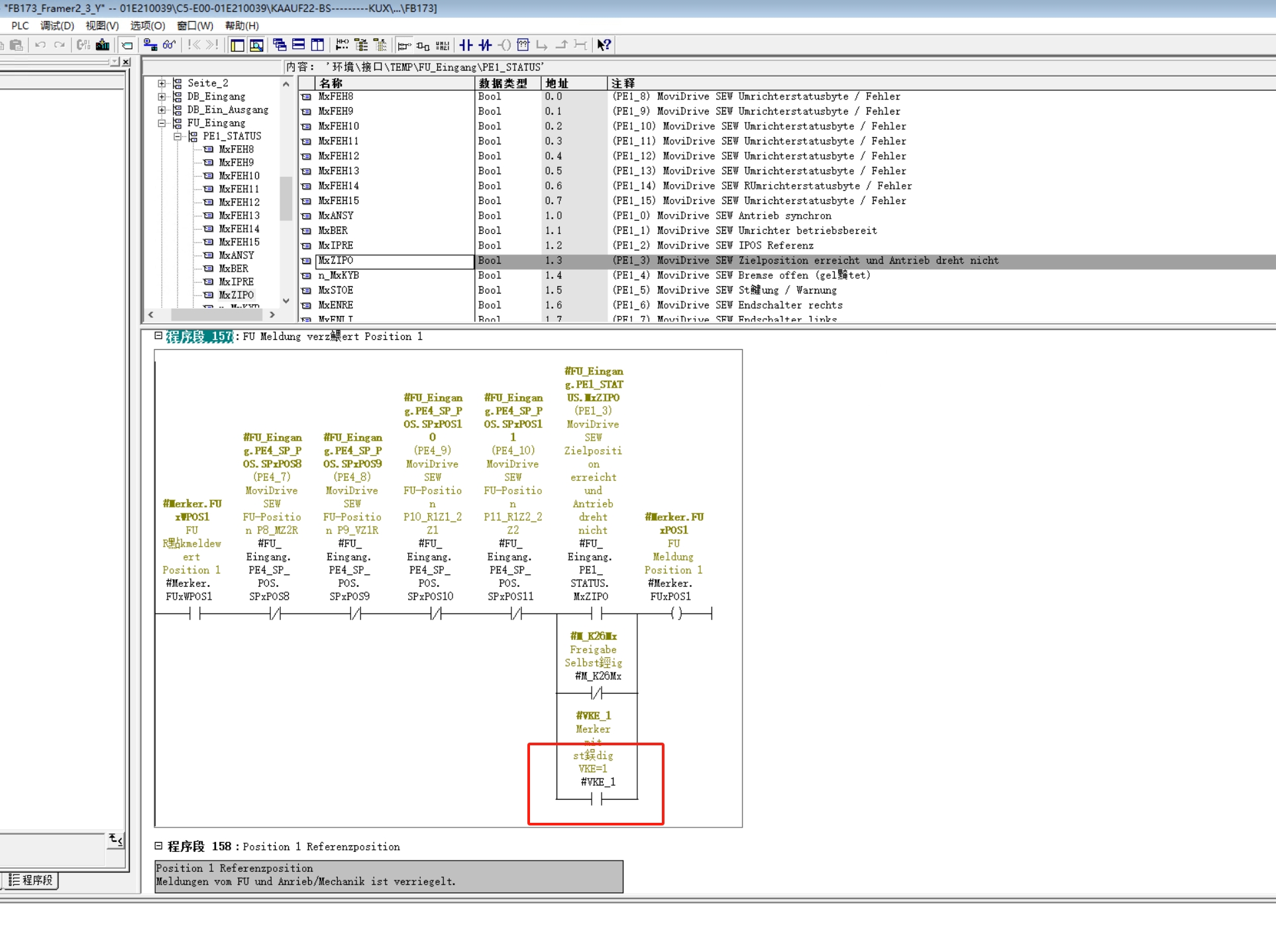Toggle the overview panel view button
Screen dimensions: 1276x952
pos(237,45)
